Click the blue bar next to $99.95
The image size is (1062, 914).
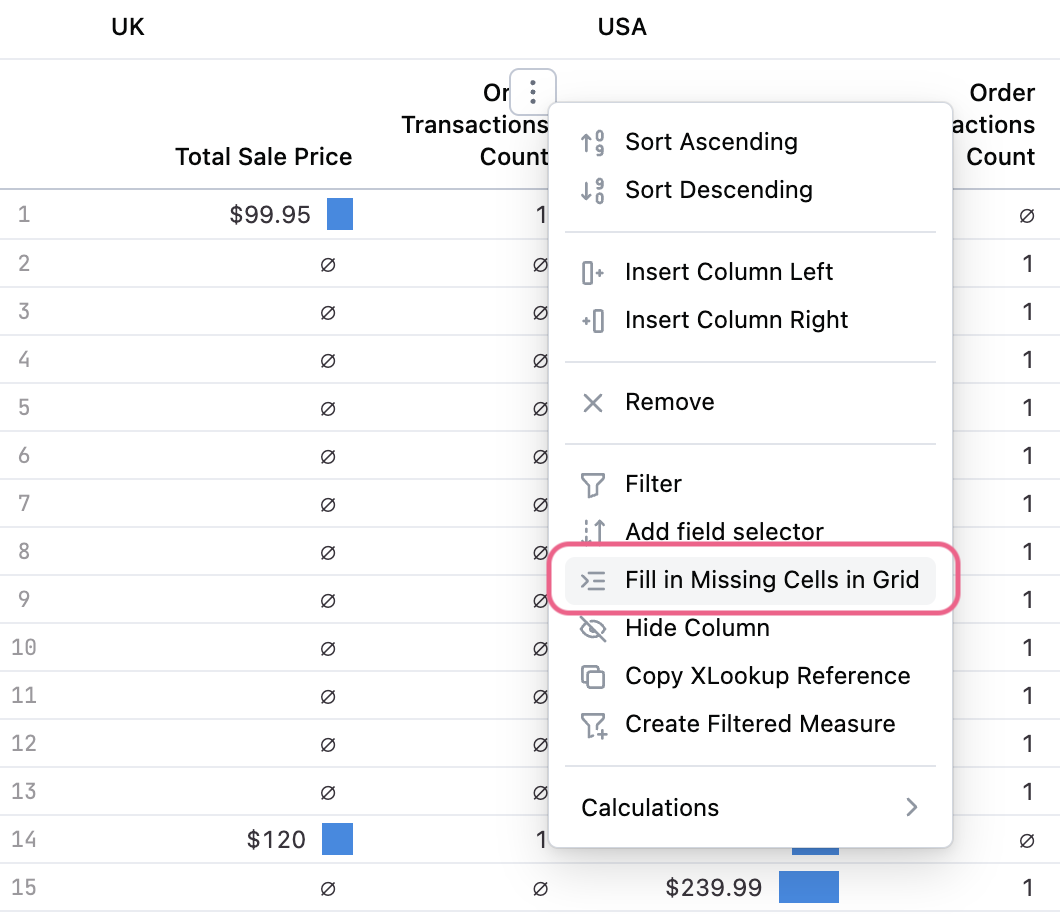pos(340,215)
